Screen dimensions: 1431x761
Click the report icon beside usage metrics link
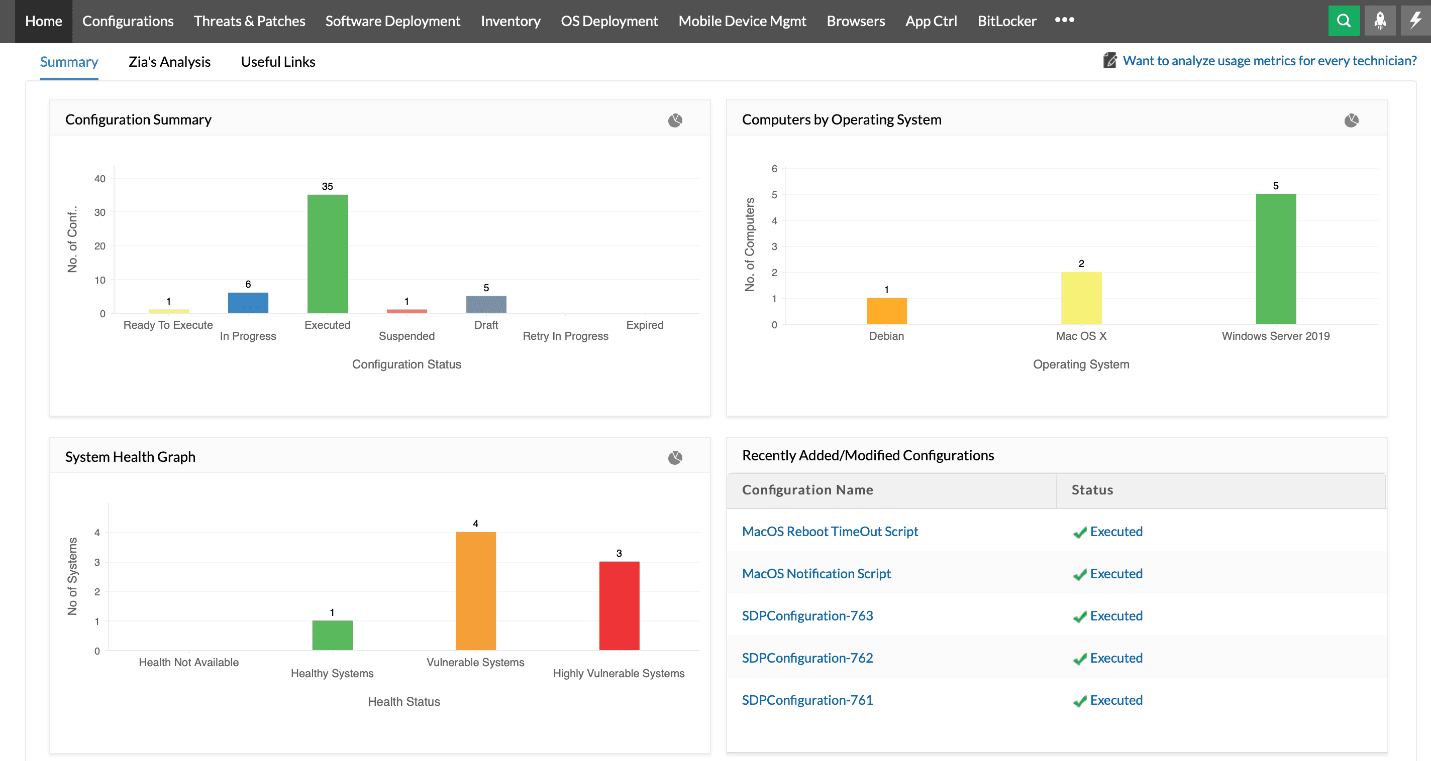coord(1109,61)
